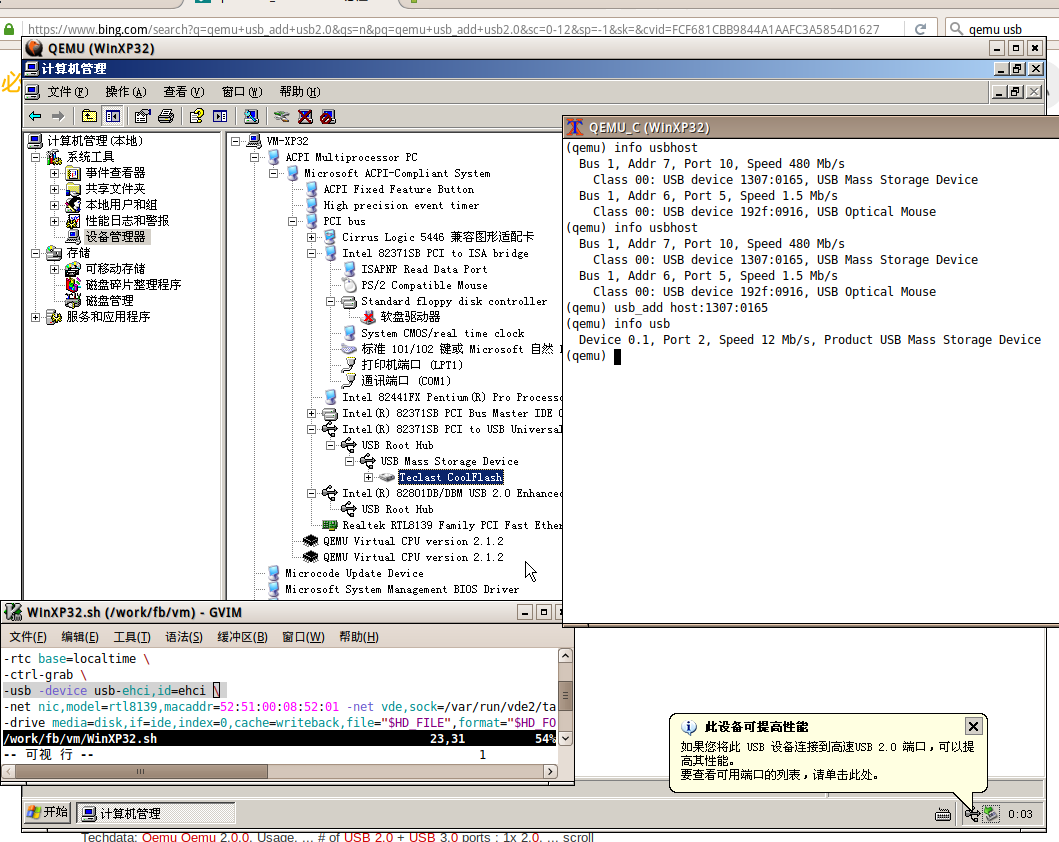The image size is (1059, 842).
Task: Collapse the VM-XP32 root device node
Action: pos(235,141)
